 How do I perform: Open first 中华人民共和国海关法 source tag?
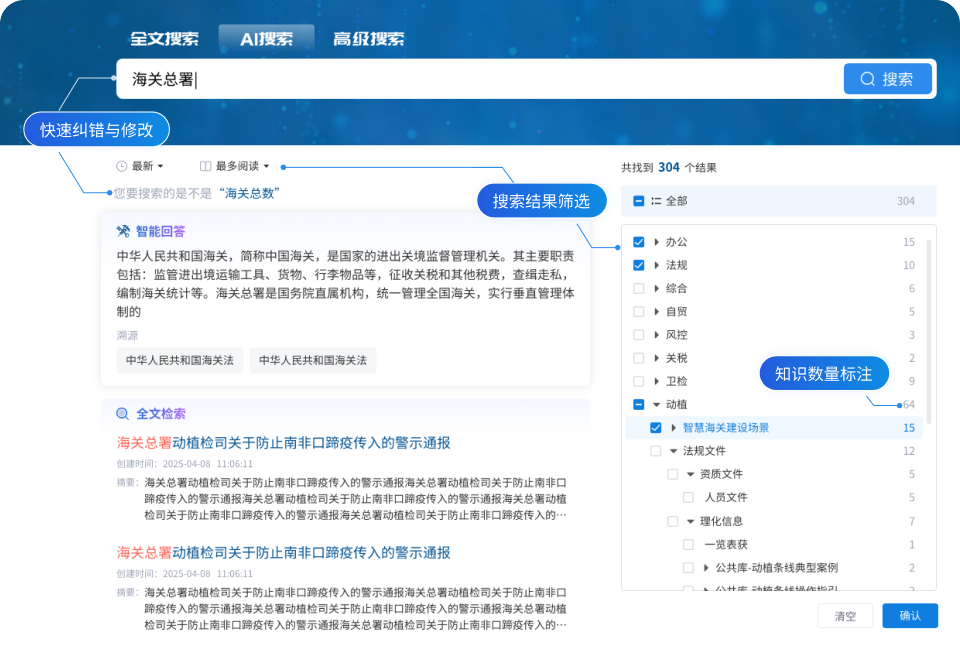click(x=179, y=360)
